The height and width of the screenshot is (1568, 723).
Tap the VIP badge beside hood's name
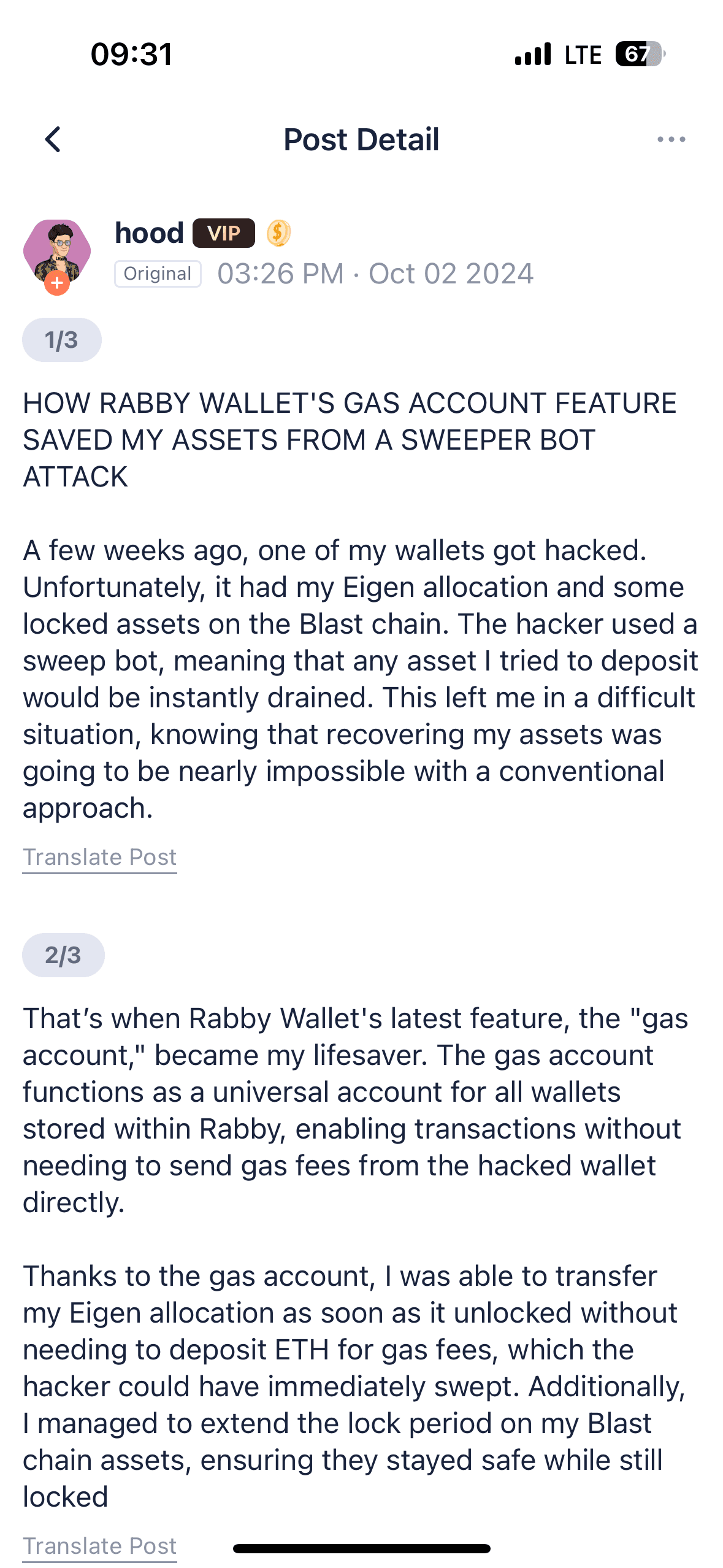click(224, 233)
